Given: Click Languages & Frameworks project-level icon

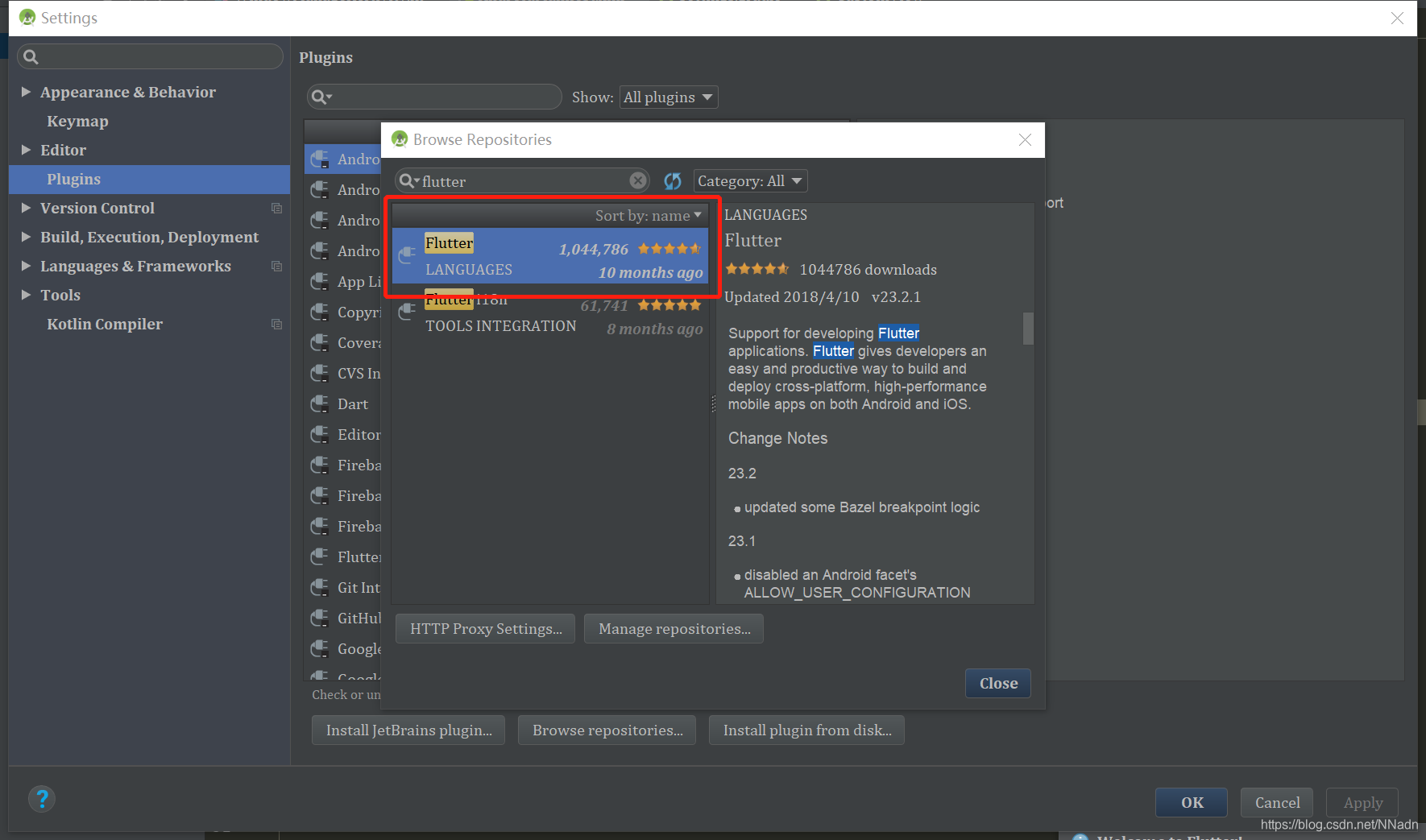Looking at the screenshot, I should tap(276, 266).
